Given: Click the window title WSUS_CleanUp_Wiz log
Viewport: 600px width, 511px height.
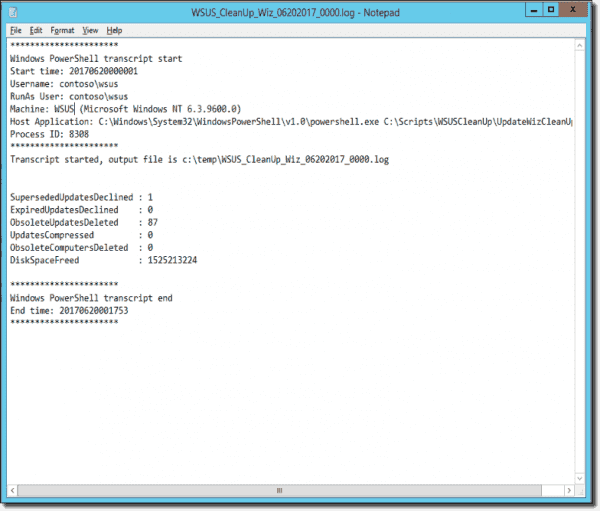Looking at the screenshot, I should coord(295,13).
